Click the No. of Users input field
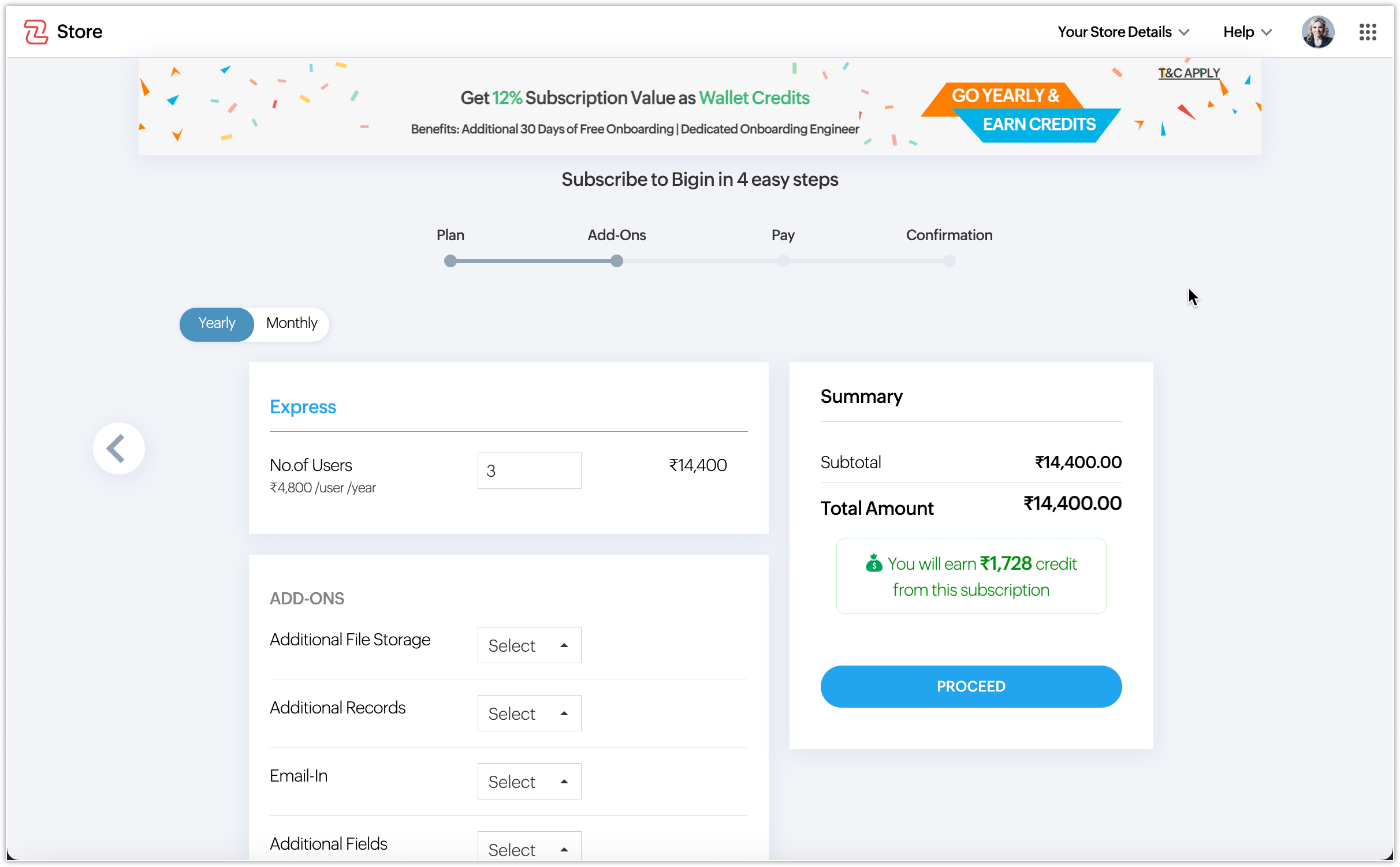1400x867 pixels. (529, 471)
